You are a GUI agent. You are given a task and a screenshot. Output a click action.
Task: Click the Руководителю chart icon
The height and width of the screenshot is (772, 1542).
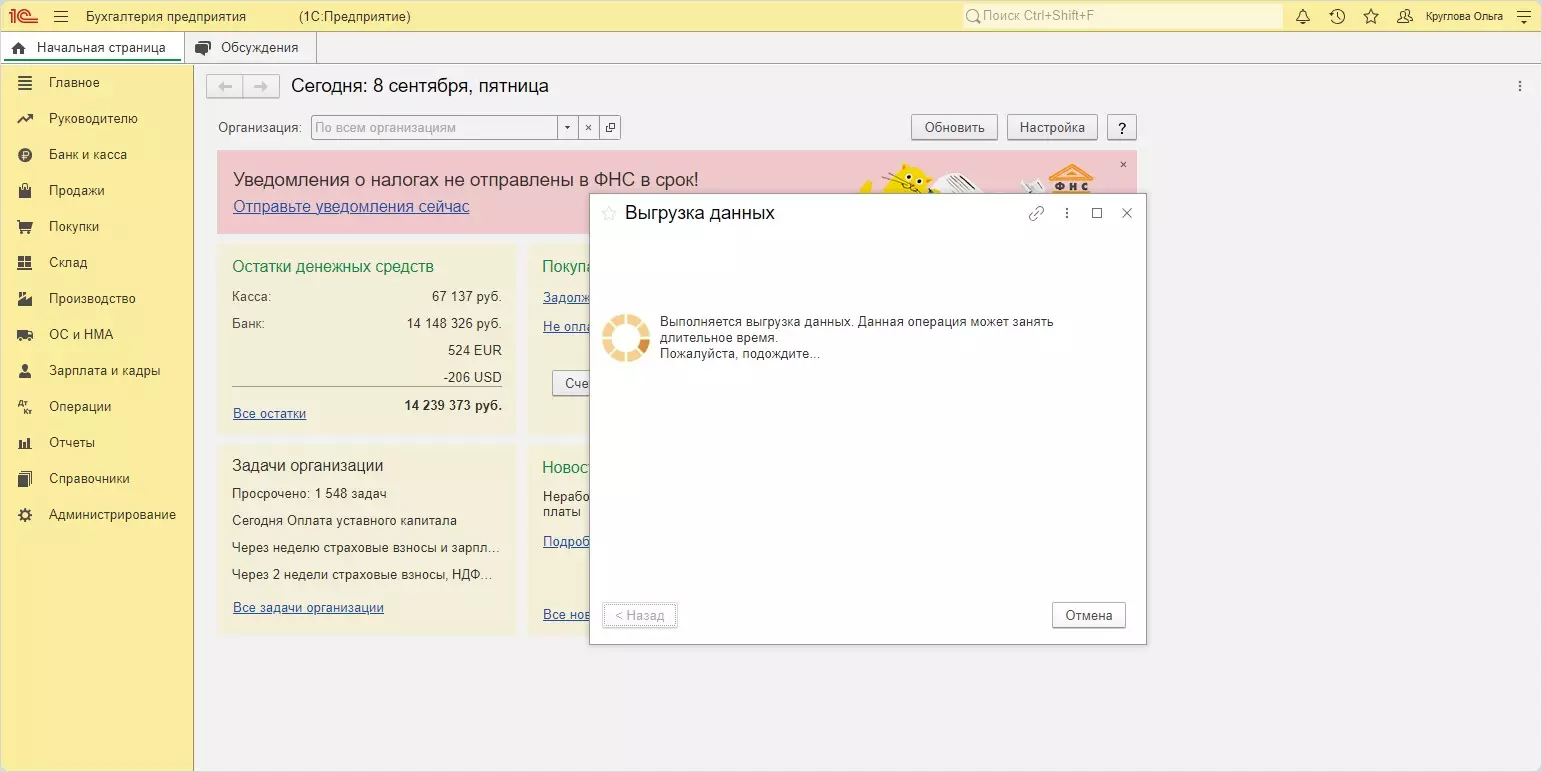point(26,119)
